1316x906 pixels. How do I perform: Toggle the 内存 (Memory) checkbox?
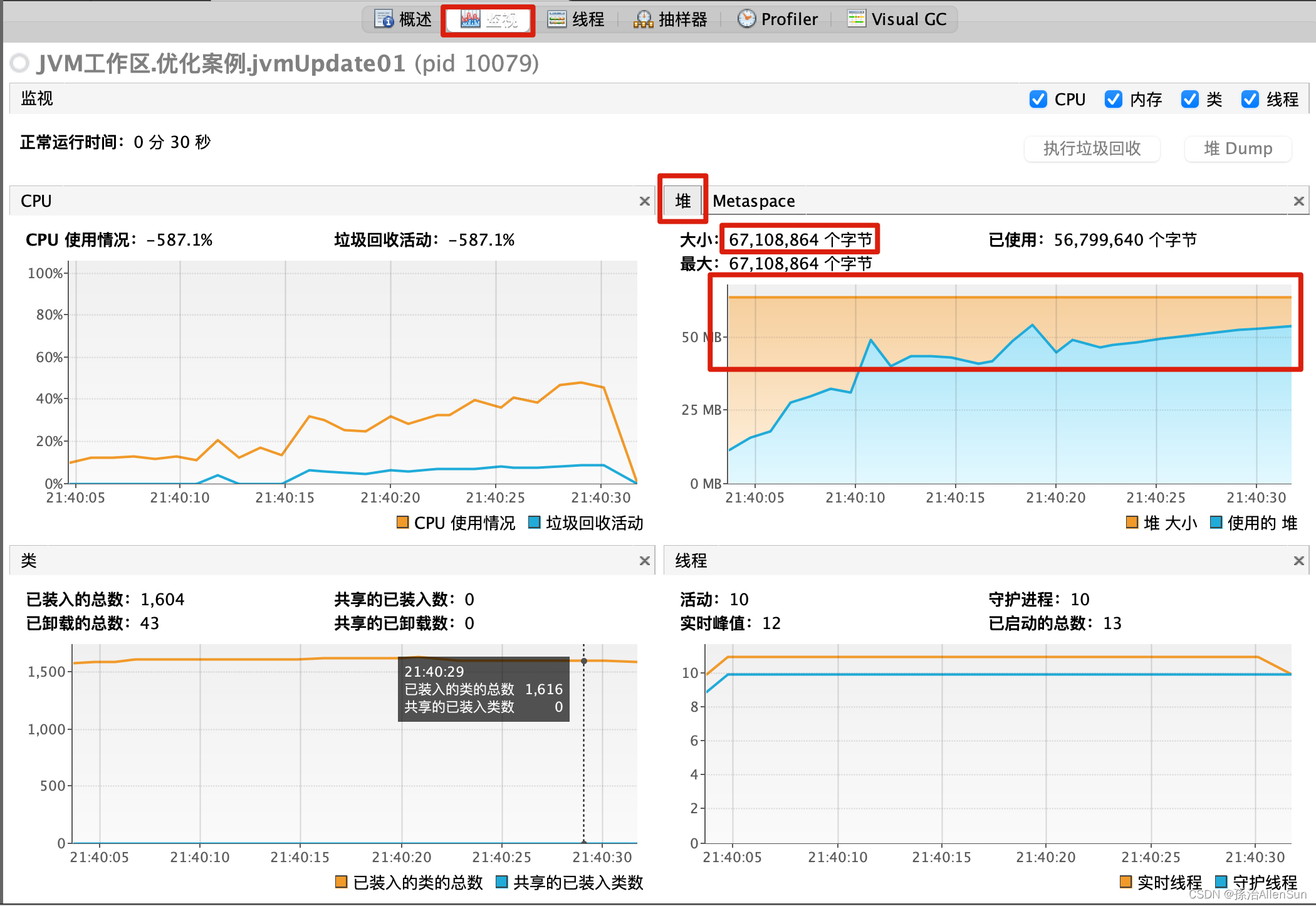(x=1114, y=100)
